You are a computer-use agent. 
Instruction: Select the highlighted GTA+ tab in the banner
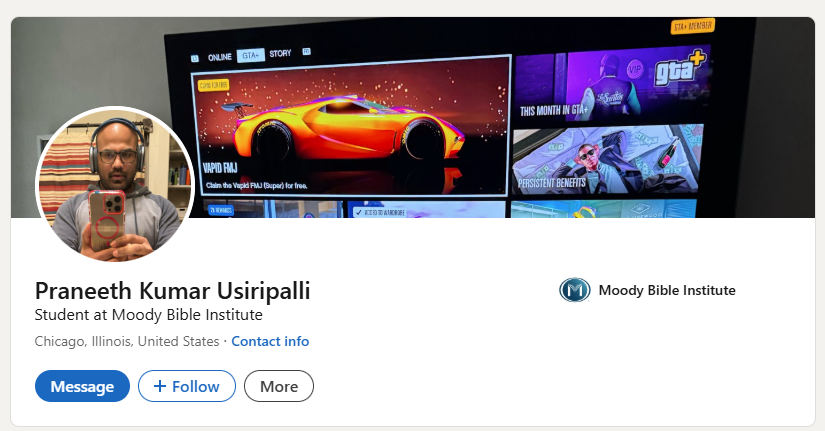tap(250, 55)
